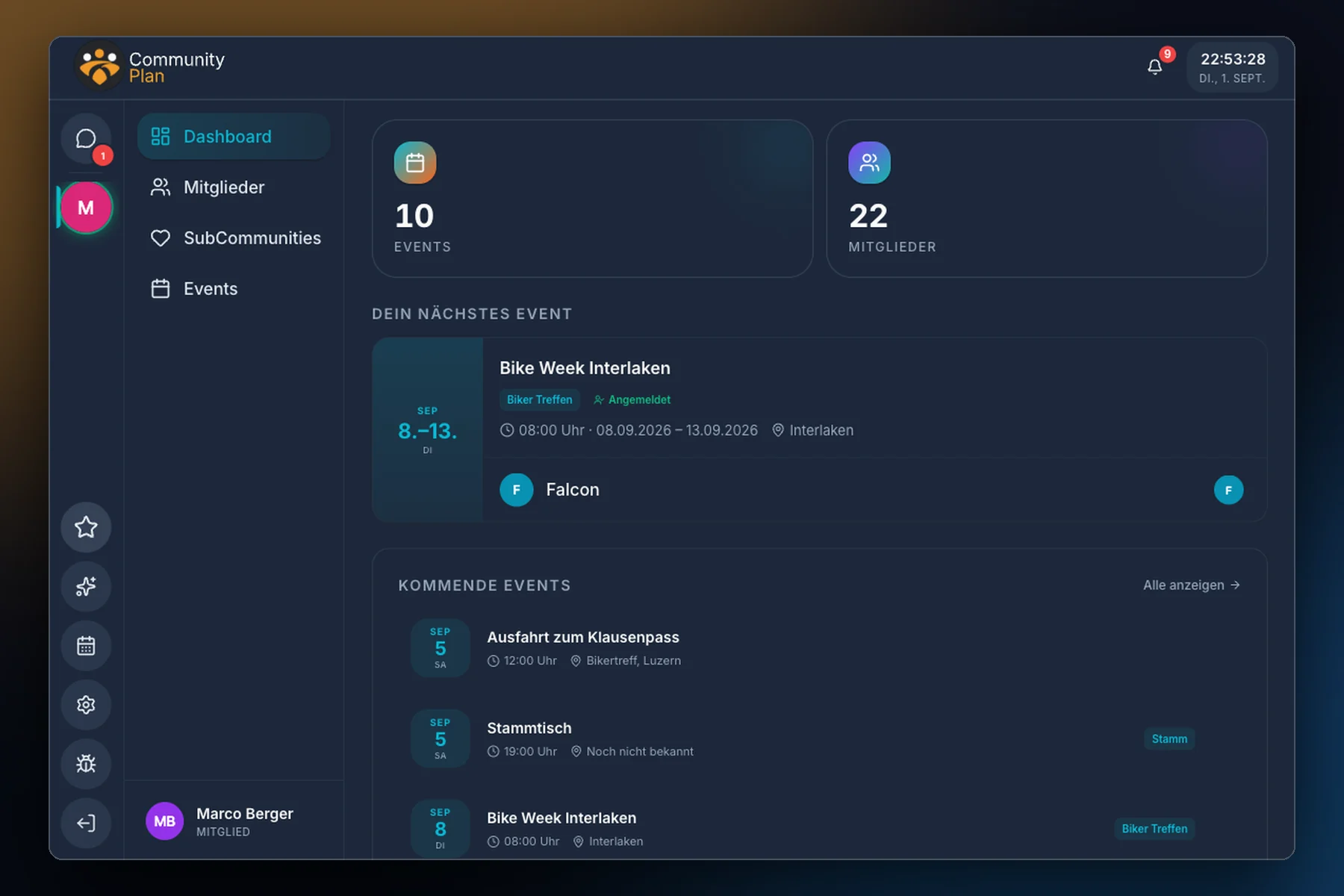Screen dimensions: 1344x896
Task: Open the calendar icon in sidebar
Action: coord(86,645)
